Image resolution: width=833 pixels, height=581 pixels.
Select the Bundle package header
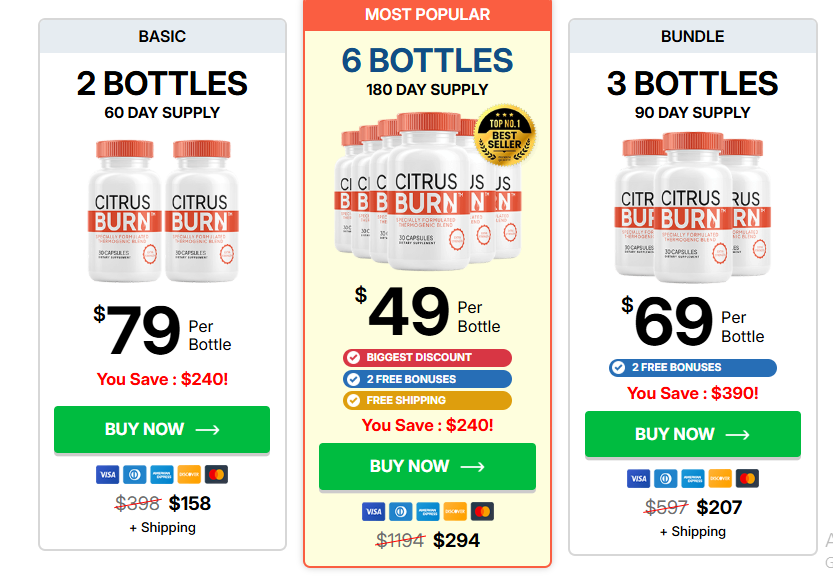tap(692, 36)
